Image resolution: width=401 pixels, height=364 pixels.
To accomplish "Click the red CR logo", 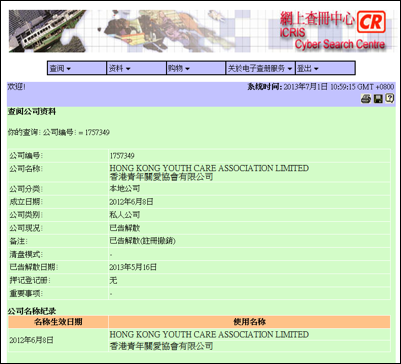I will [371, 22].
